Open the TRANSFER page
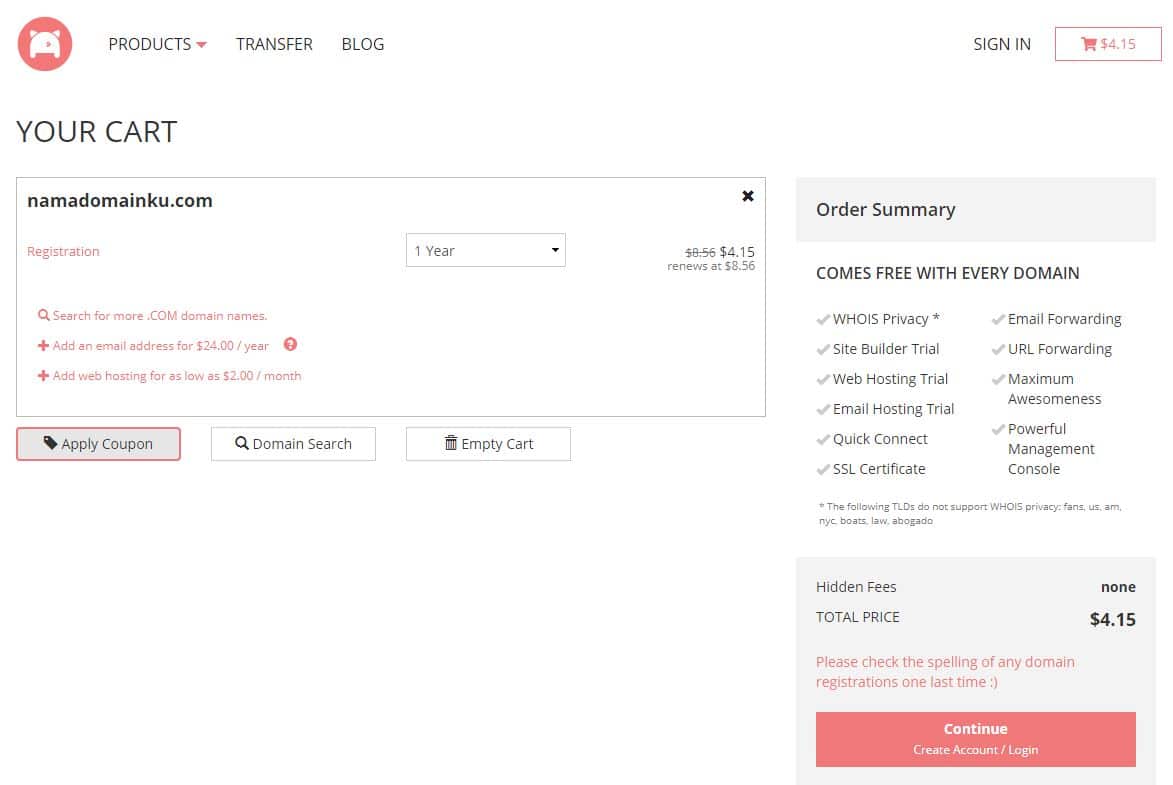This screenshot has height=785, width=1173. (274, 44)
